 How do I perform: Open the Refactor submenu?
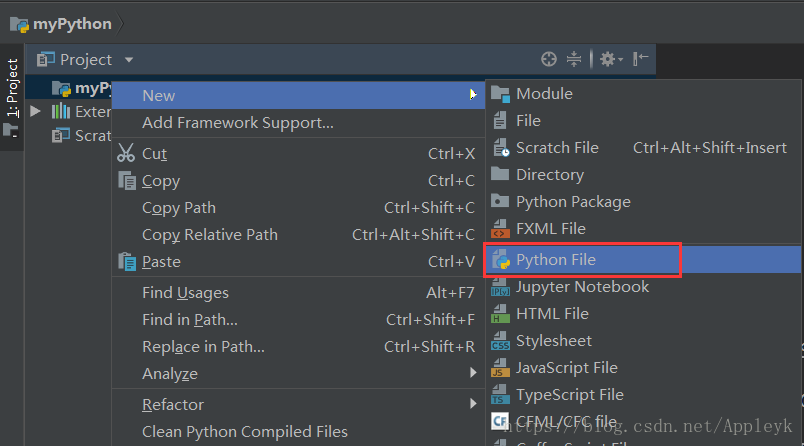coord(298,404)
